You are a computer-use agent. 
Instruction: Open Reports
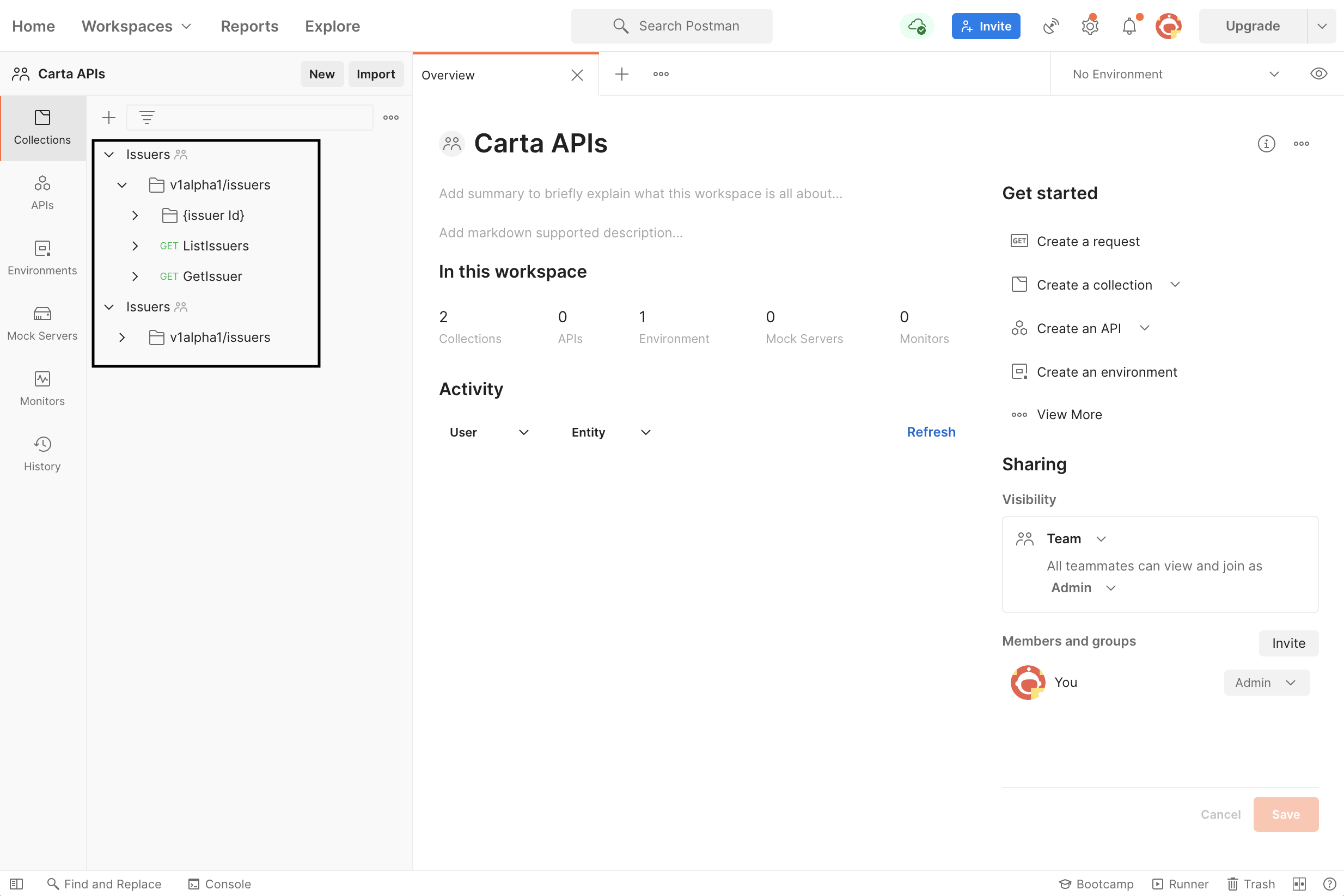pos(249,26)
